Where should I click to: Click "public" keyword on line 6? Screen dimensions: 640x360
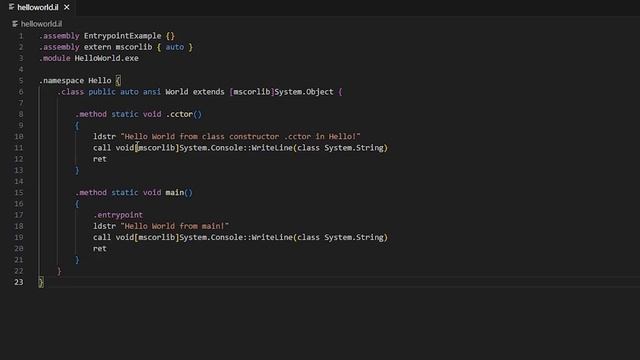(102, 92)
